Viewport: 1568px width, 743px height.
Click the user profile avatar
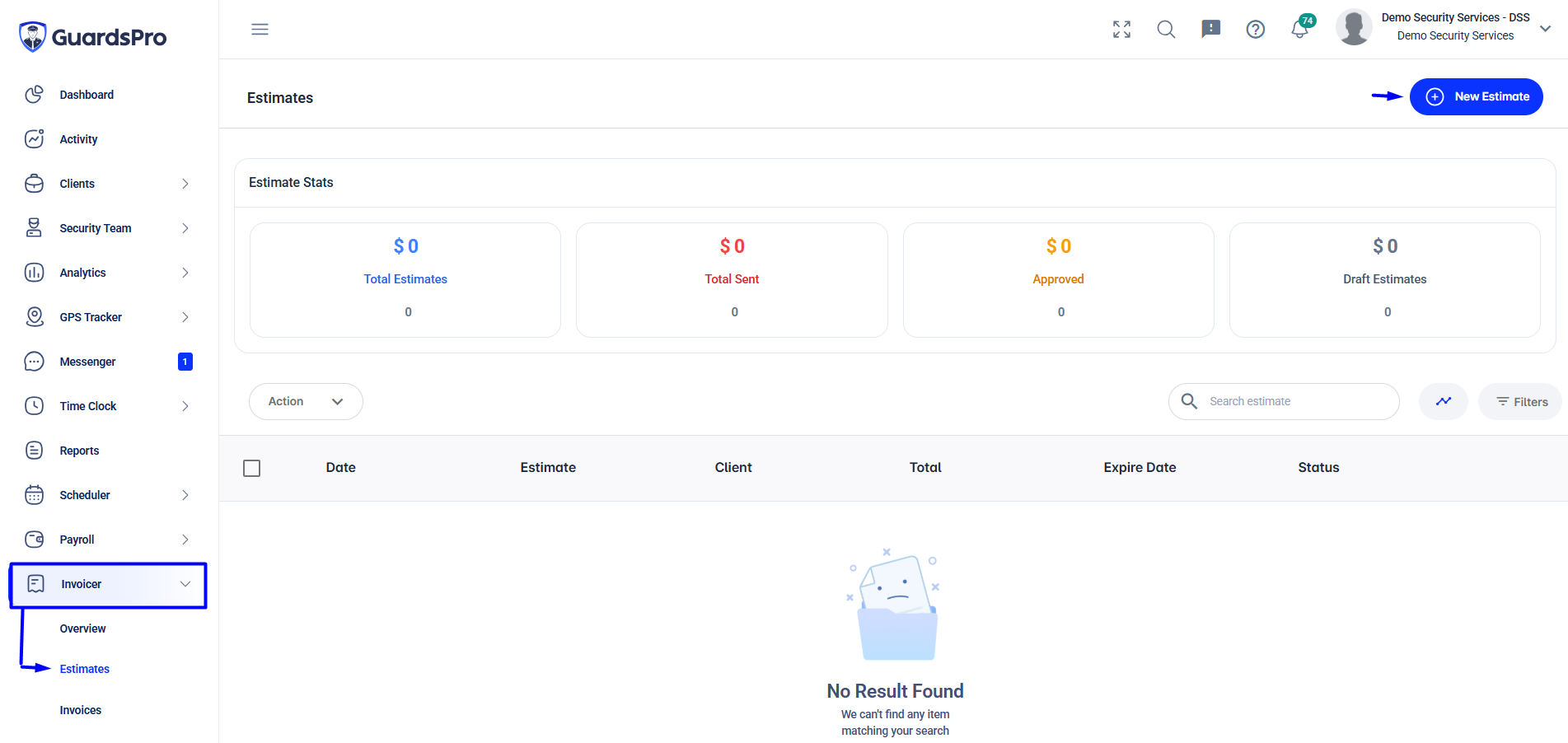click(1354, 27)
